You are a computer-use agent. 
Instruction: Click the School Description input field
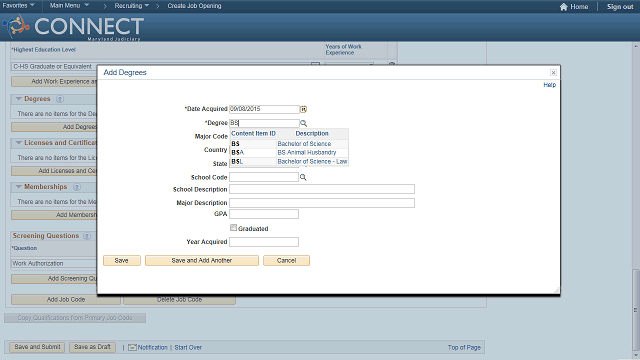point(322,189)
